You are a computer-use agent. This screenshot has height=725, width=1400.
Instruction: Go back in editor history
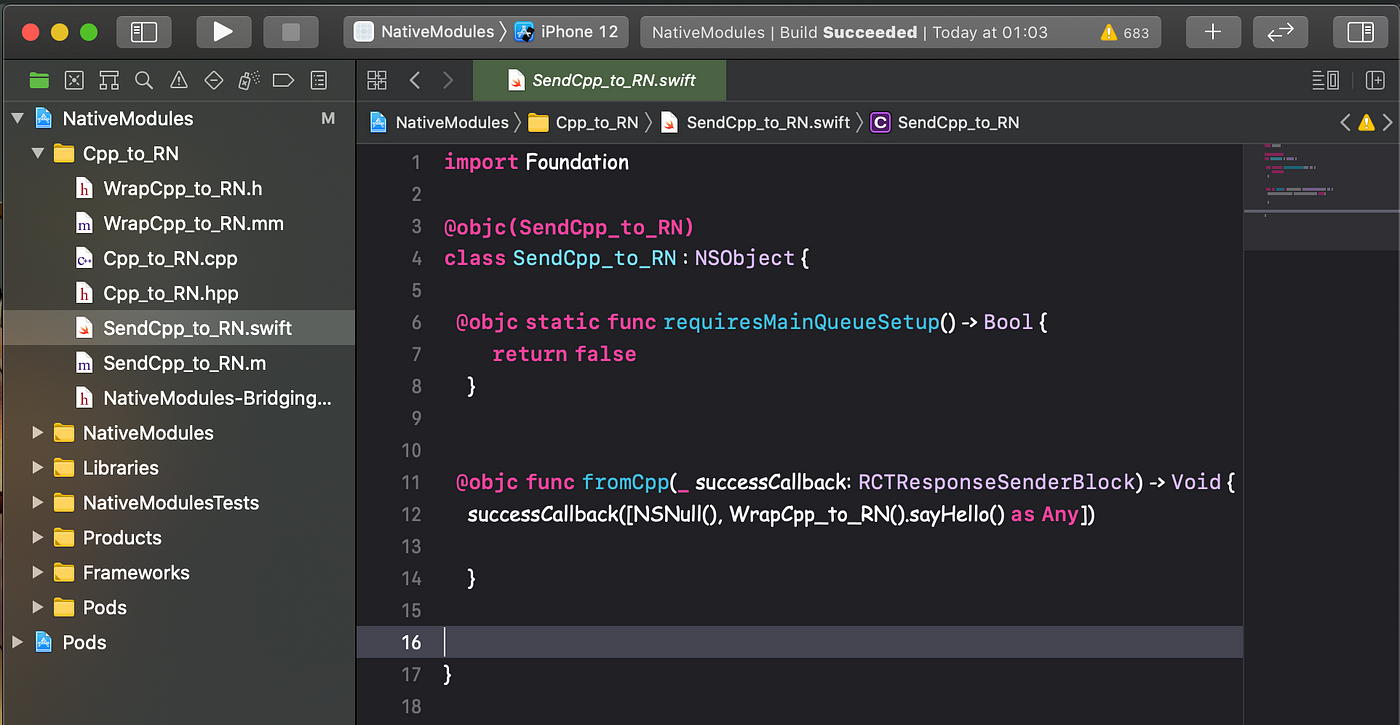click(x=415, y=80)
